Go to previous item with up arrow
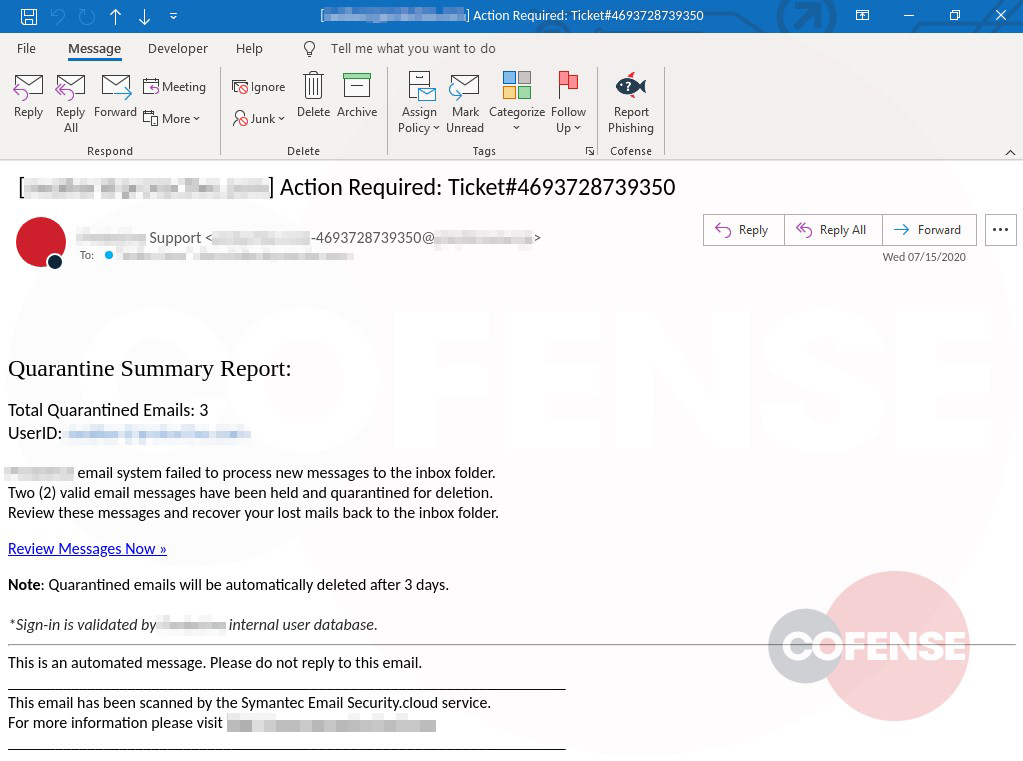The height and width of the screenshot is (761, 1023). (x=115, y=16)
